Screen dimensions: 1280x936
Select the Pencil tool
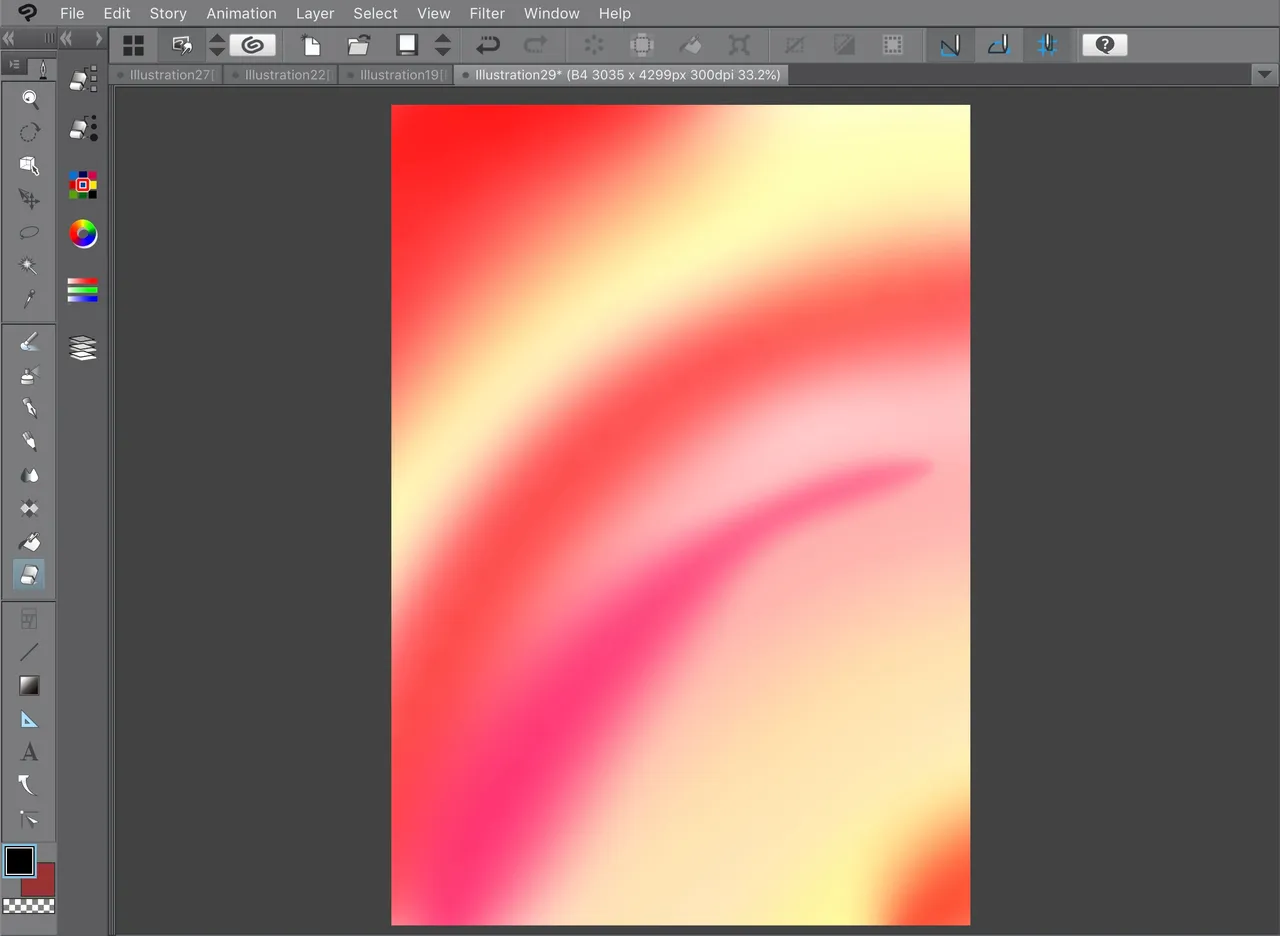(x=30, y=441)
